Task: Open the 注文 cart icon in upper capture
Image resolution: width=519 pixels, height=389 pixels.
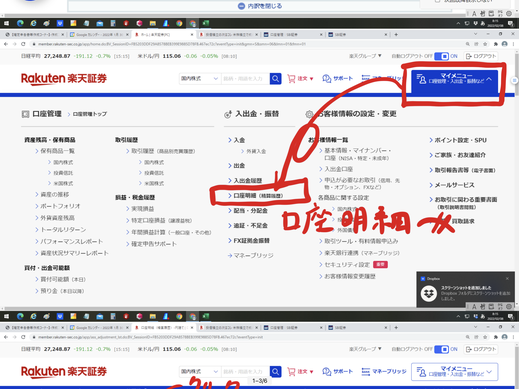Action: 291,79
